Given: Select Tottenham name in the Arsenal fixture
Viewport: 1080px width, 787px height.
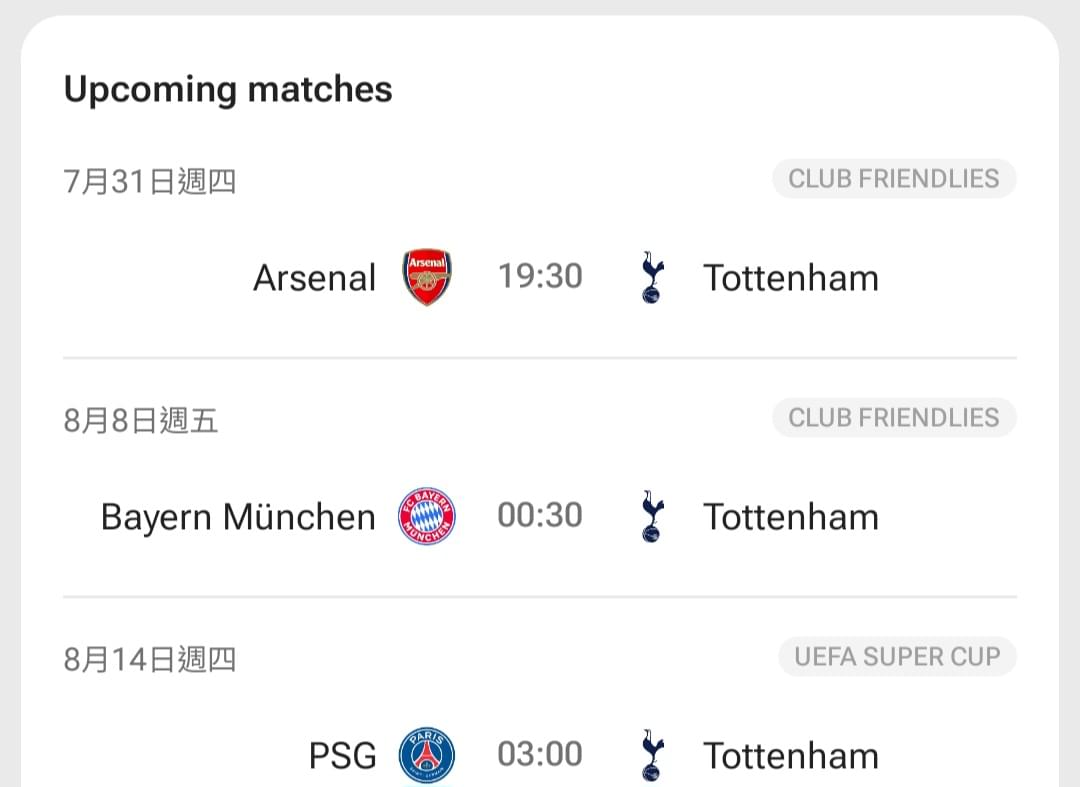Looking at the screenshot, I should point(791,278).
